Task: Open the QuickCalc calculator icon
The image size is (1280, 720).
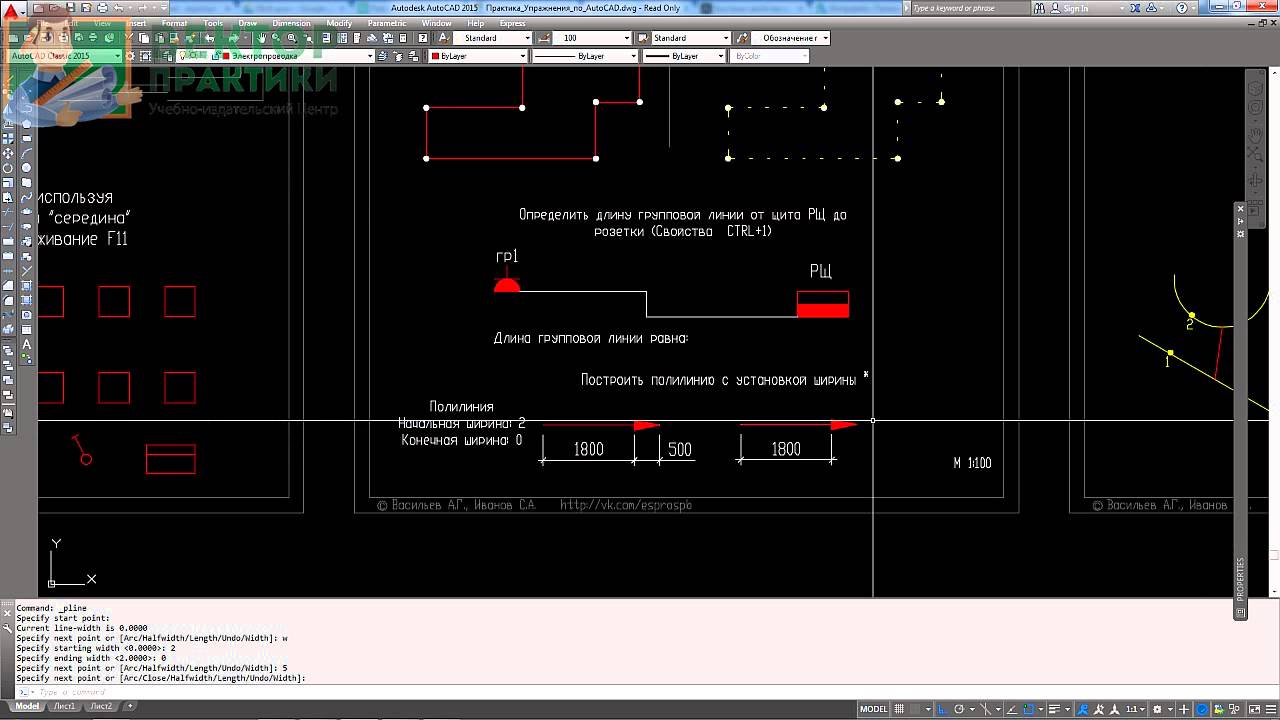Action: click(402, 38)
